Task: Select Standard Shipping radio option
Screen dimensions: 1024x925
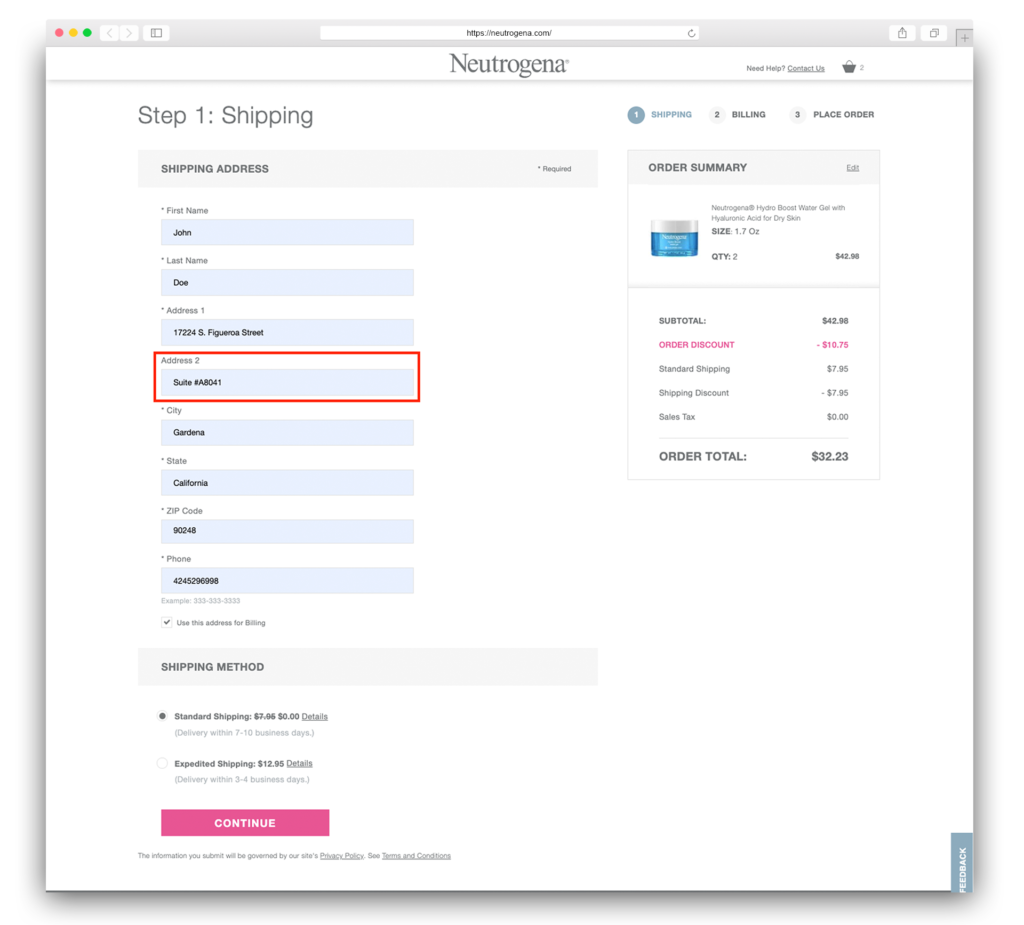Action: point(162,716)
